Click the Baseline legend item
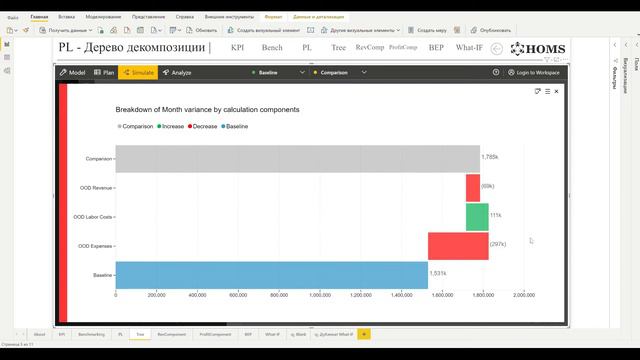The height and width of the screenshot is (360, 640). point(235,127)
